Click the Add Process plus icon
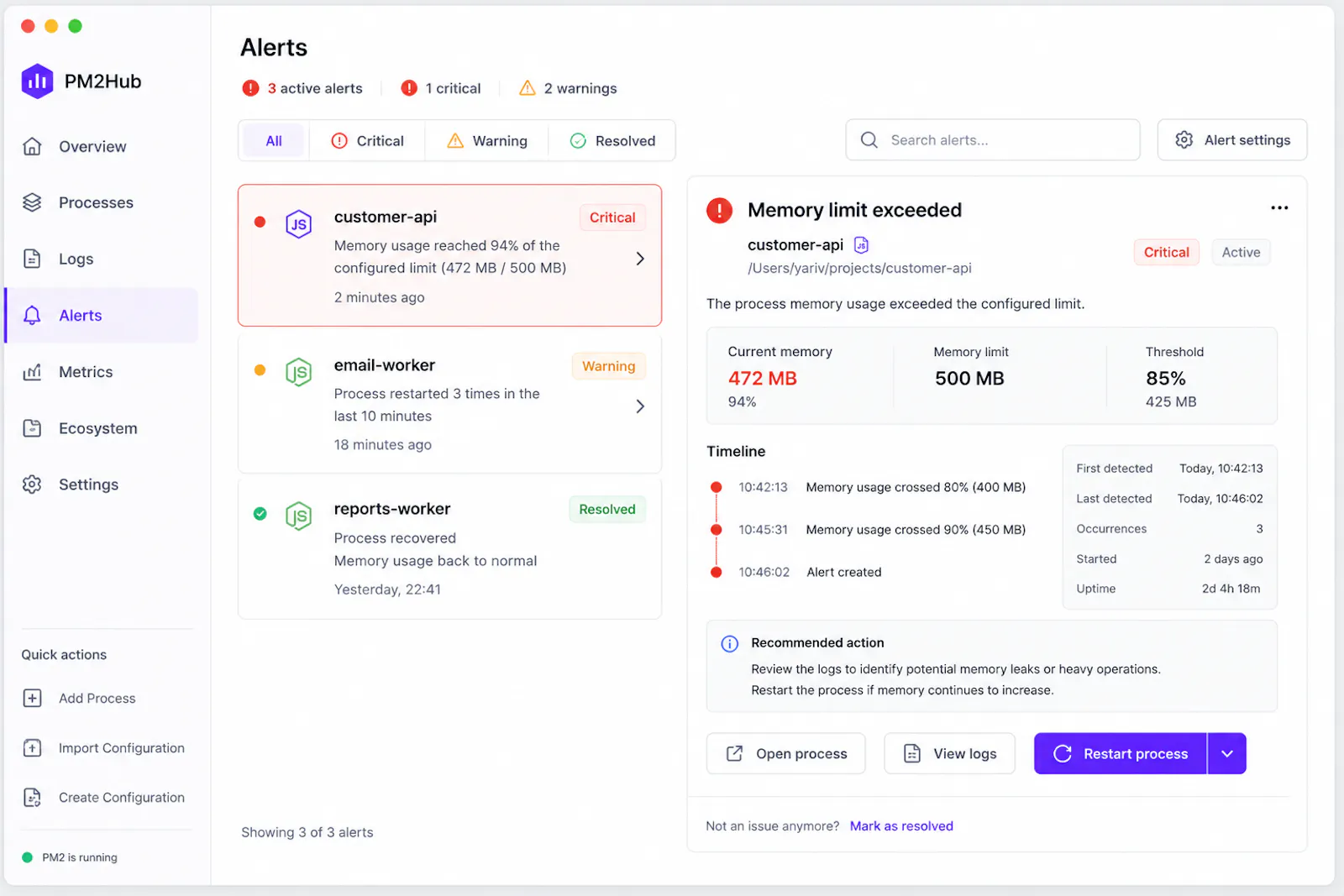The width and height of the screenshot is (1344, 896). coord(32,698)
